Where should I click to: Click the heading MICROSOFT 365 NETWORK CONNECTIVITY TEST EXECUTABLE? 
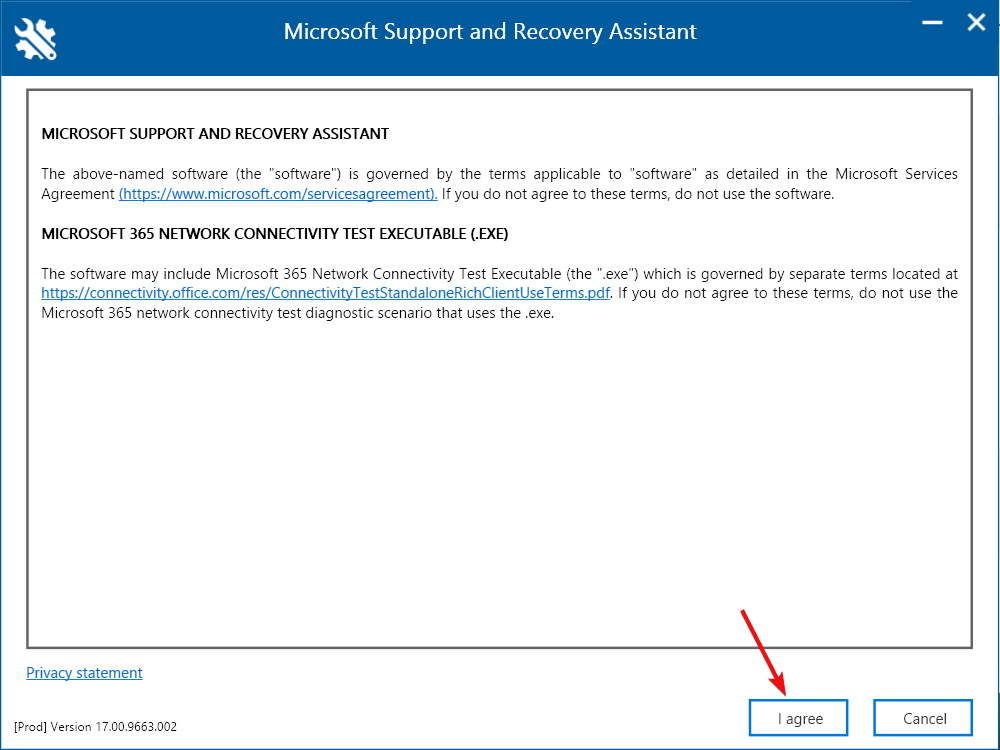(275, 234)
